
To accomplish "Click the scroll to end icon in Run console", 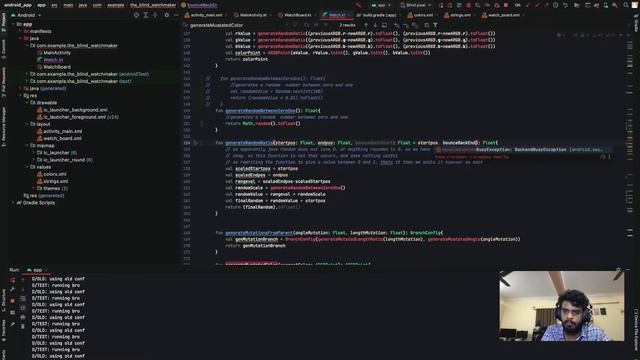I will [23, 308].
